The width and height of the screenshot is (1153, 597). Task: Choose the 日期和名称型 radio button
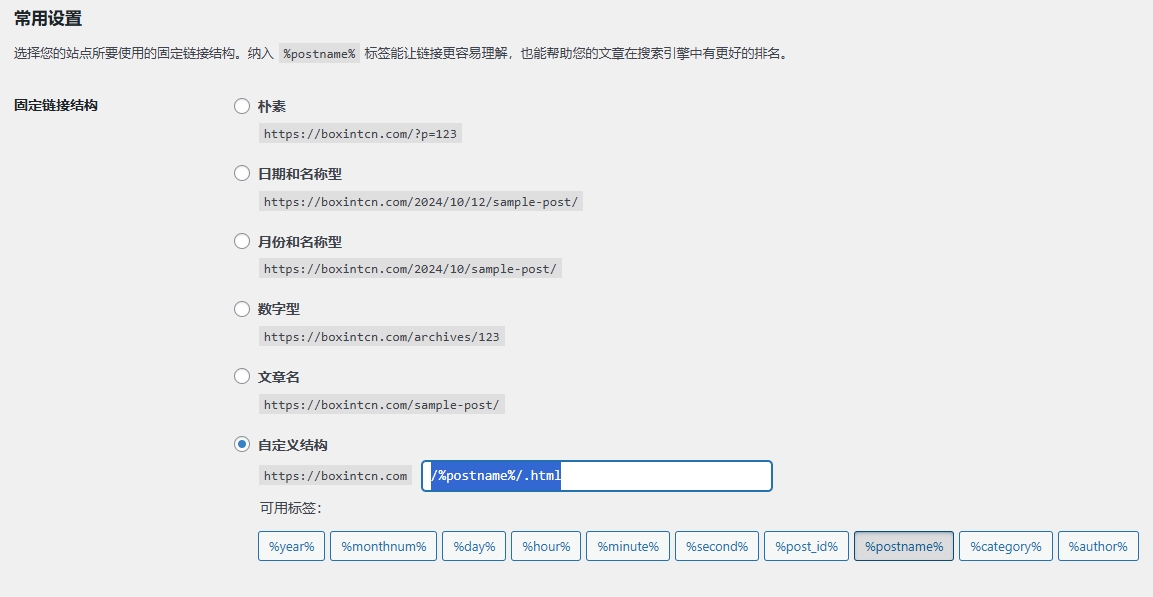[x=241, y=172]
